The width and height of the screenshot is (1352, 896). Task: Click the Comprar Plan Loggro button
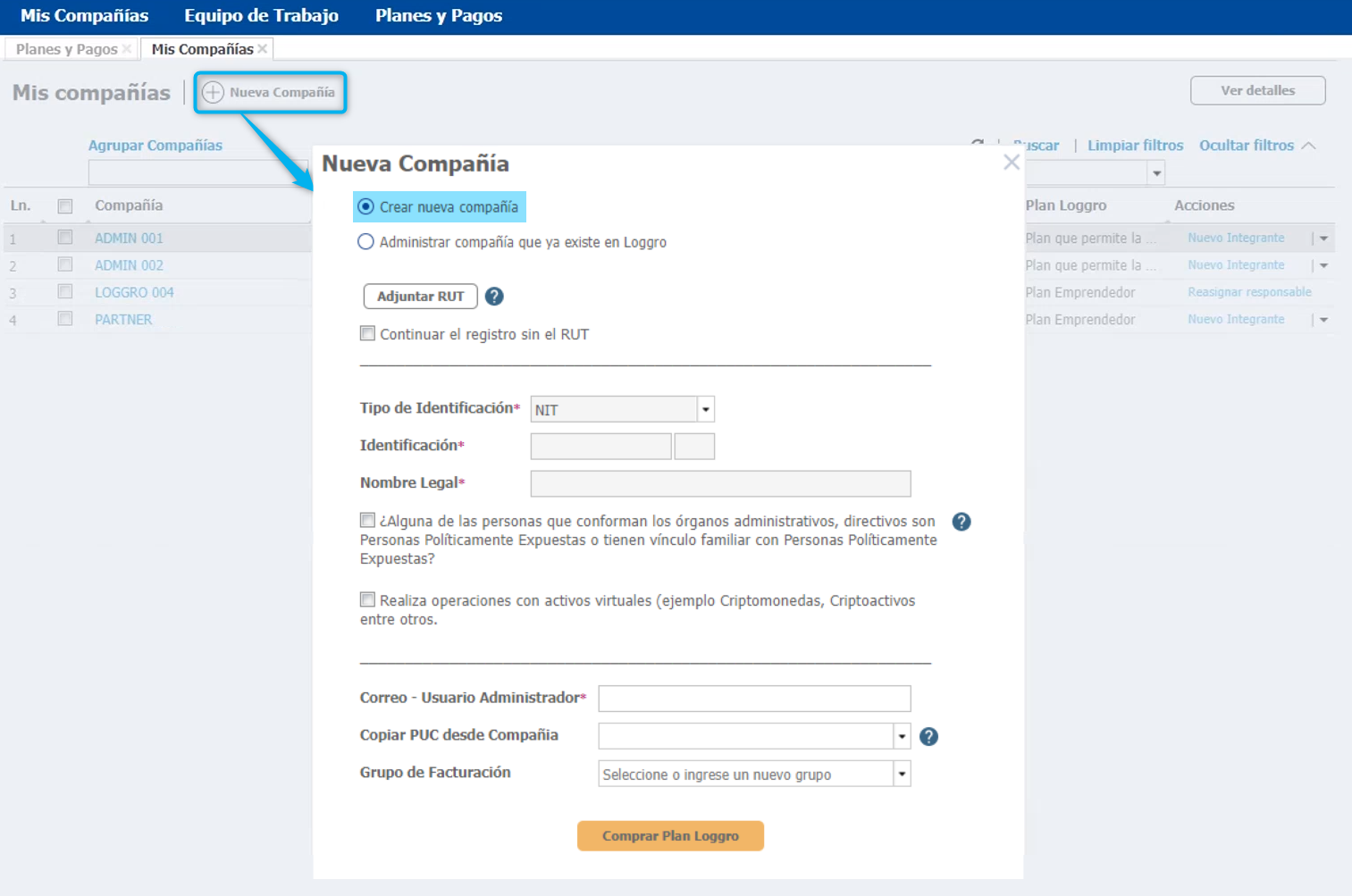point(670,836)
